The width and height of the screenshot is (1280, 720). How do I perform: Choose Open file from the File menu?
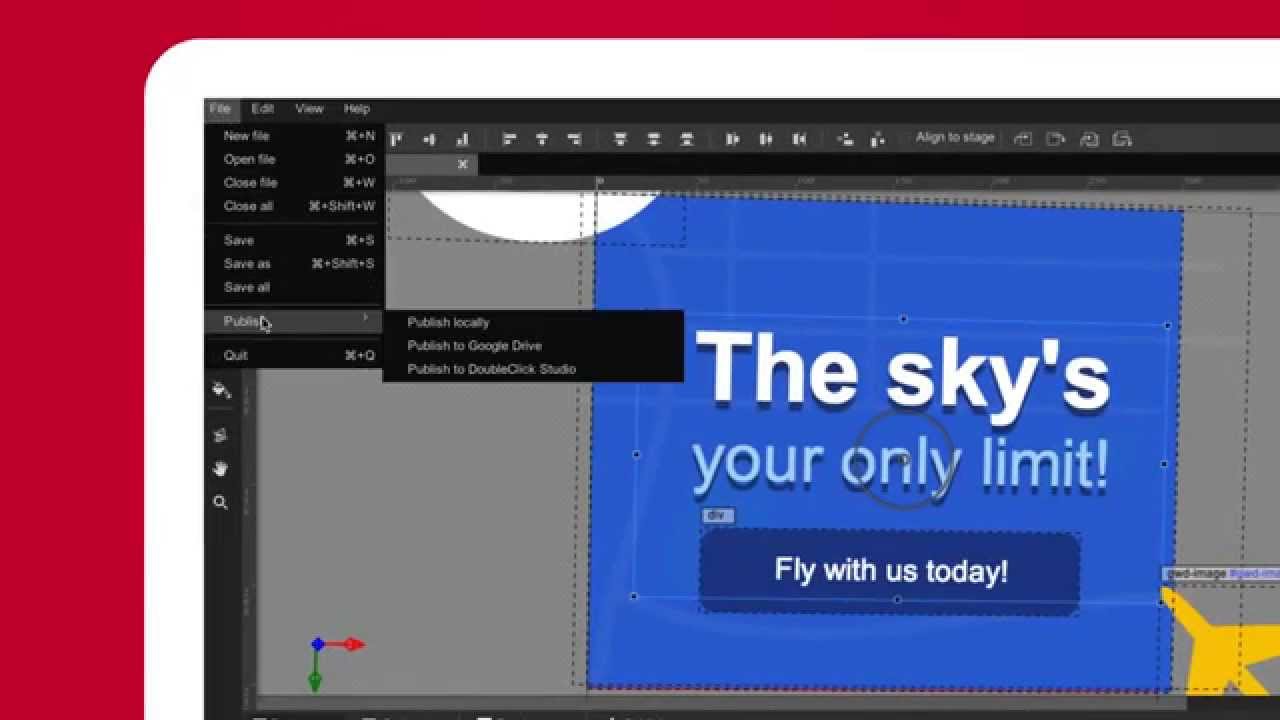[x=293, y=159]
